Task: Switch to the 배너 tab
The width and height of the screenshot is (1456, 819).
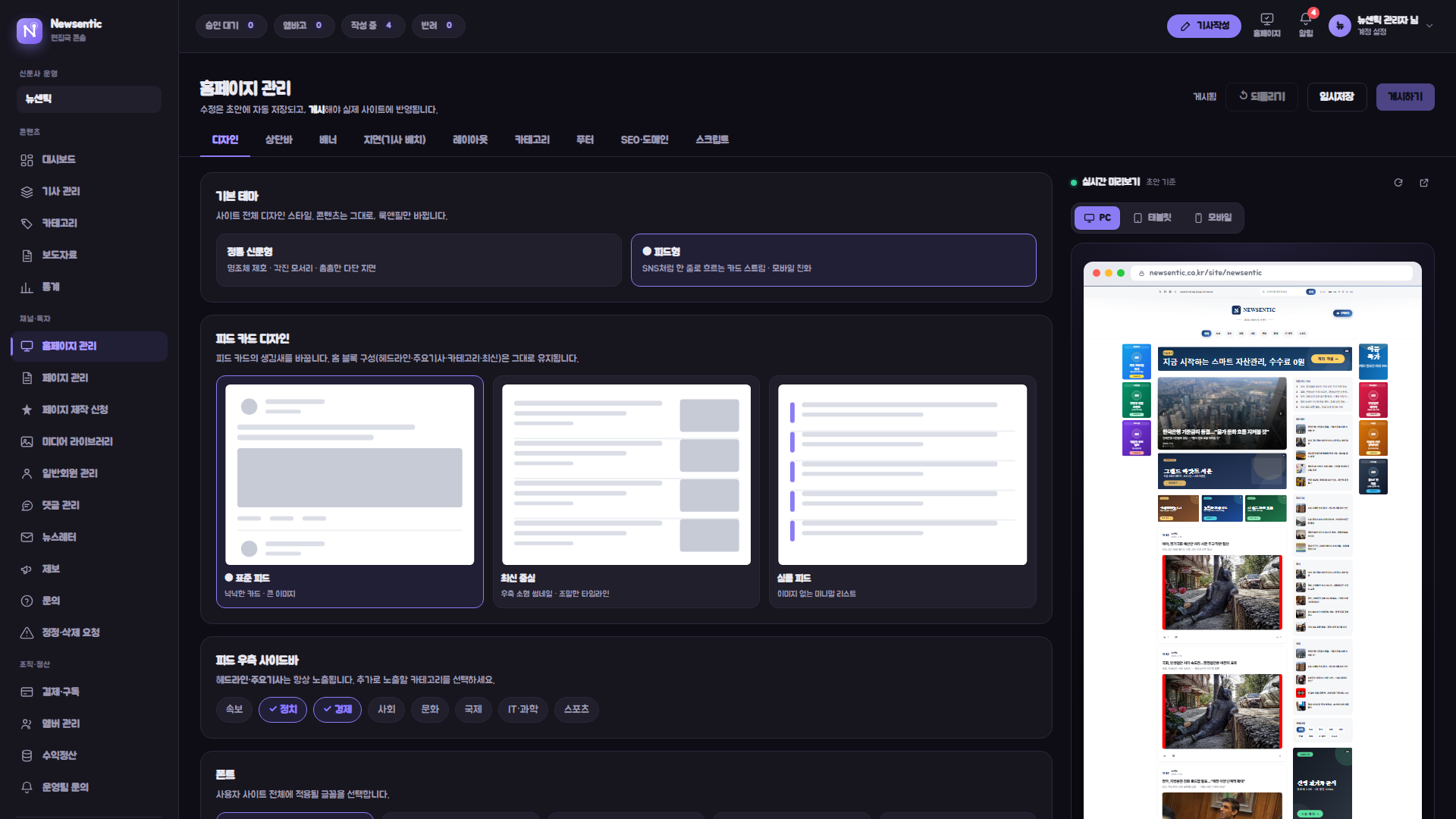Action: (x=328, y=140)
